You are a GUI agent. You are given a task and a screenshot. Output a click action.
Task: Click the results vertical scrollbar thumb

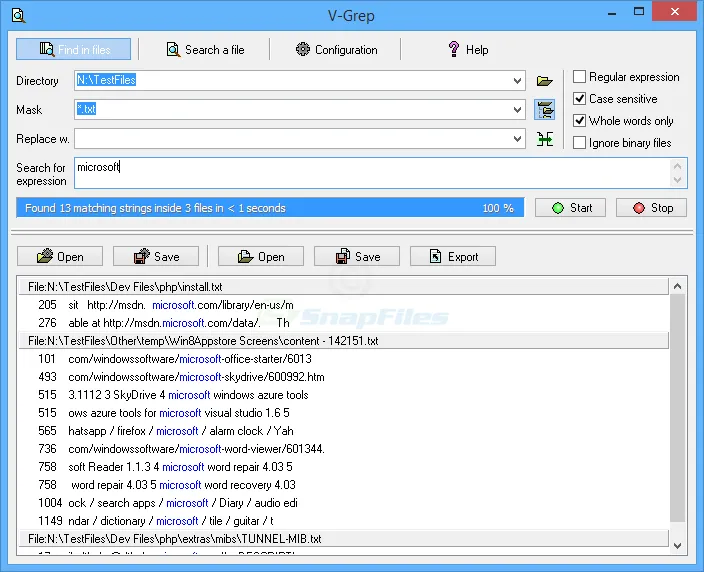tap(678, 408)
